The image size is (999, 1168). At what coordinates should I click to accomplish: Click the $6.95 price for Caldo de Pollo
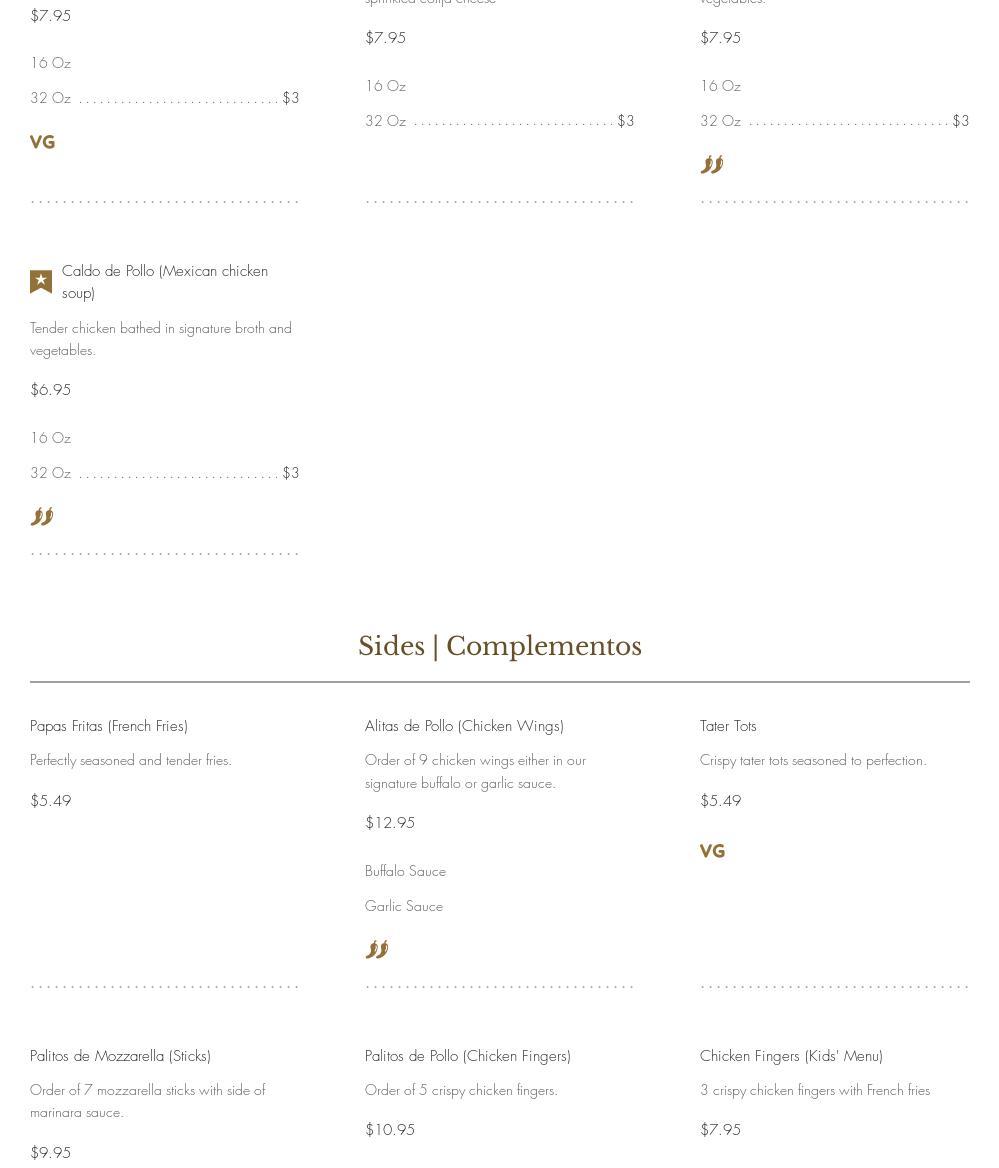(x=51, y=390)
